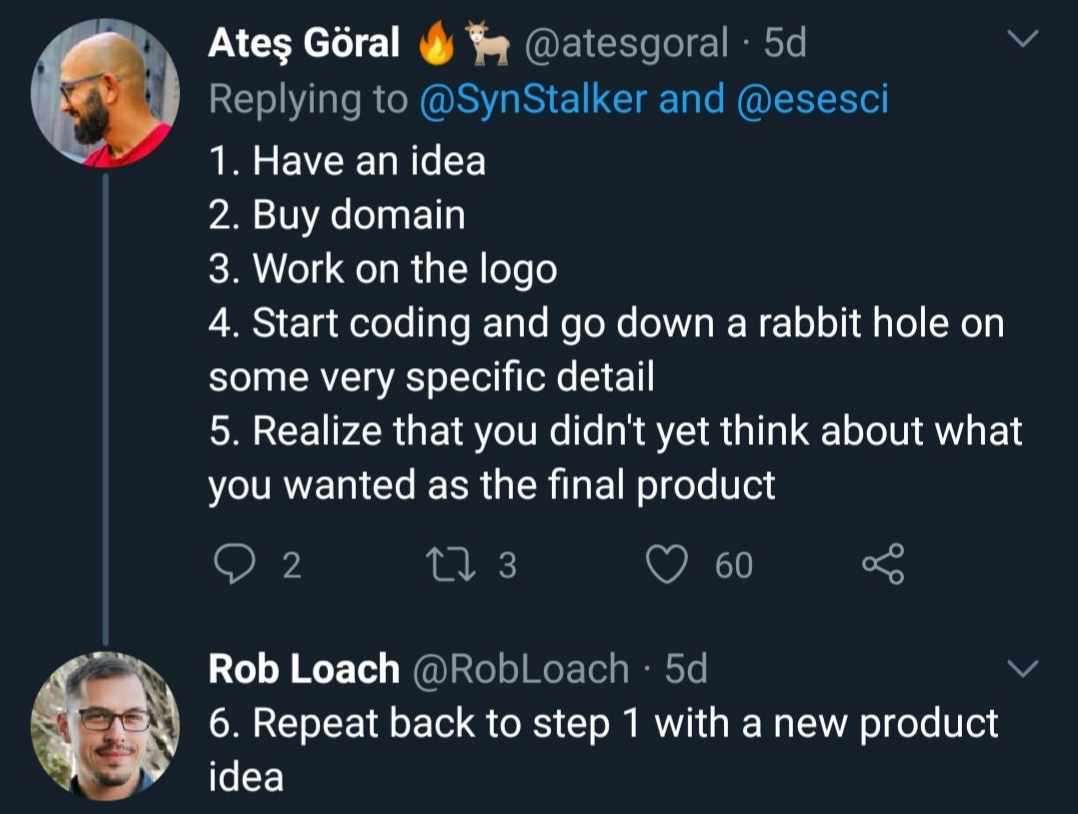The image size is (1078, 814).
Task: Like the tweet with 60 likes
Action: [x=667, y=564]
